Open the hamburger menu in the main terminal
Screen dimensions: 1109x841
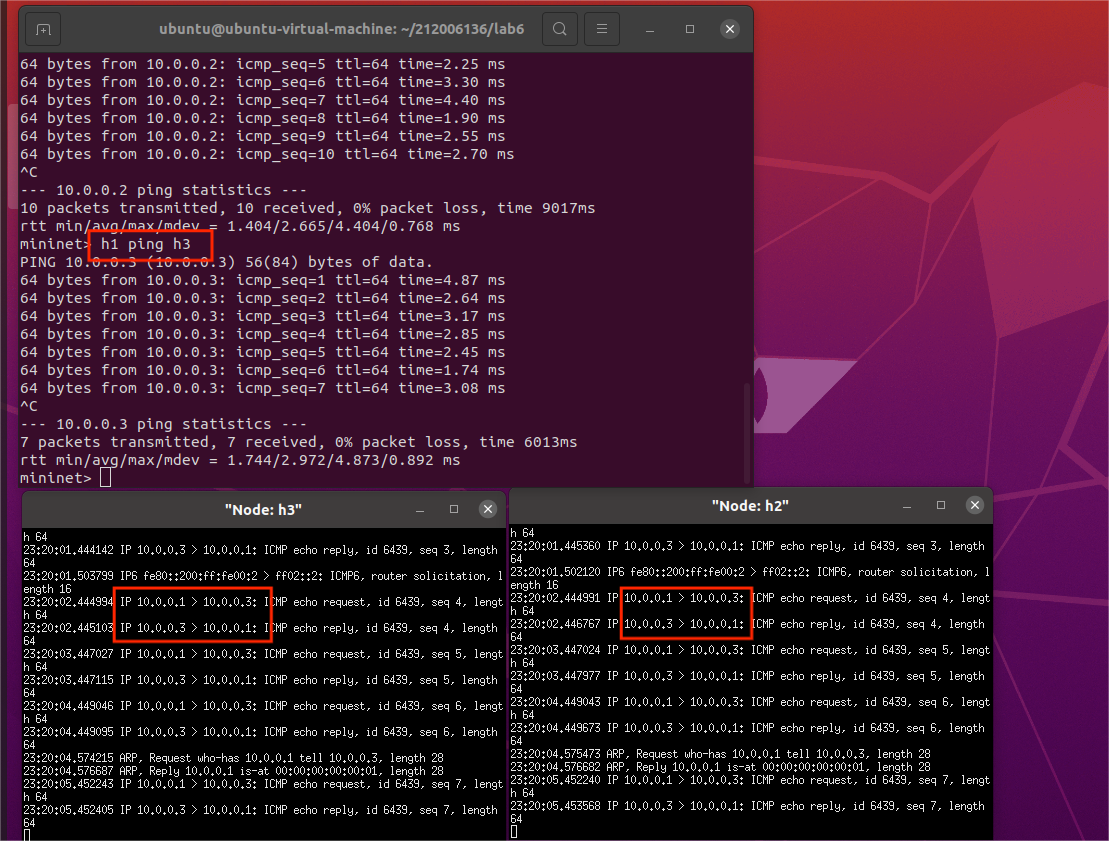pos(602,29)
